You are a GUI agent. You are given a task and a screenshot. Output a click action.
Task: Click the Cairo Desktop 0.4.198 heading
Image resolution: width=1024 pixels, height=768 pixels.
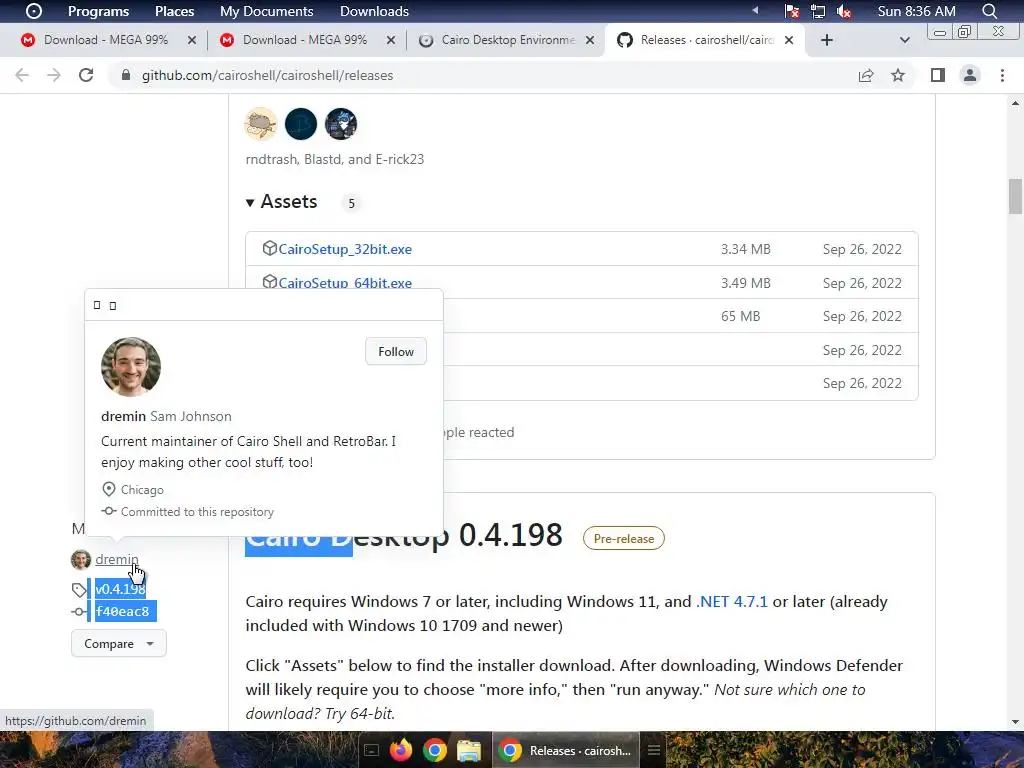tap(404, 536)
